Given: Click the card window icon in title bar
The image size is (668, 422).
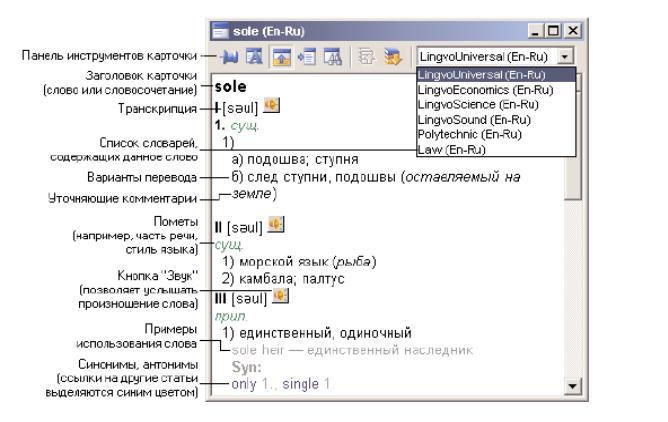Looking at the screenshot, I should pyautogui.click(x=220, y=31).
